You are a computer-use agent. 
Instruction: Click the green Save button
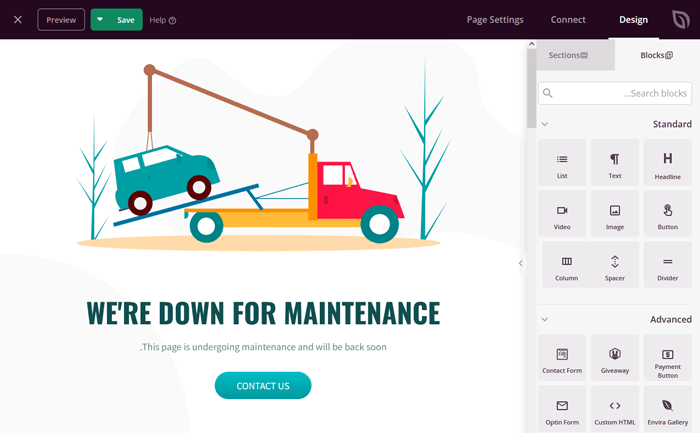click(125, 20)
